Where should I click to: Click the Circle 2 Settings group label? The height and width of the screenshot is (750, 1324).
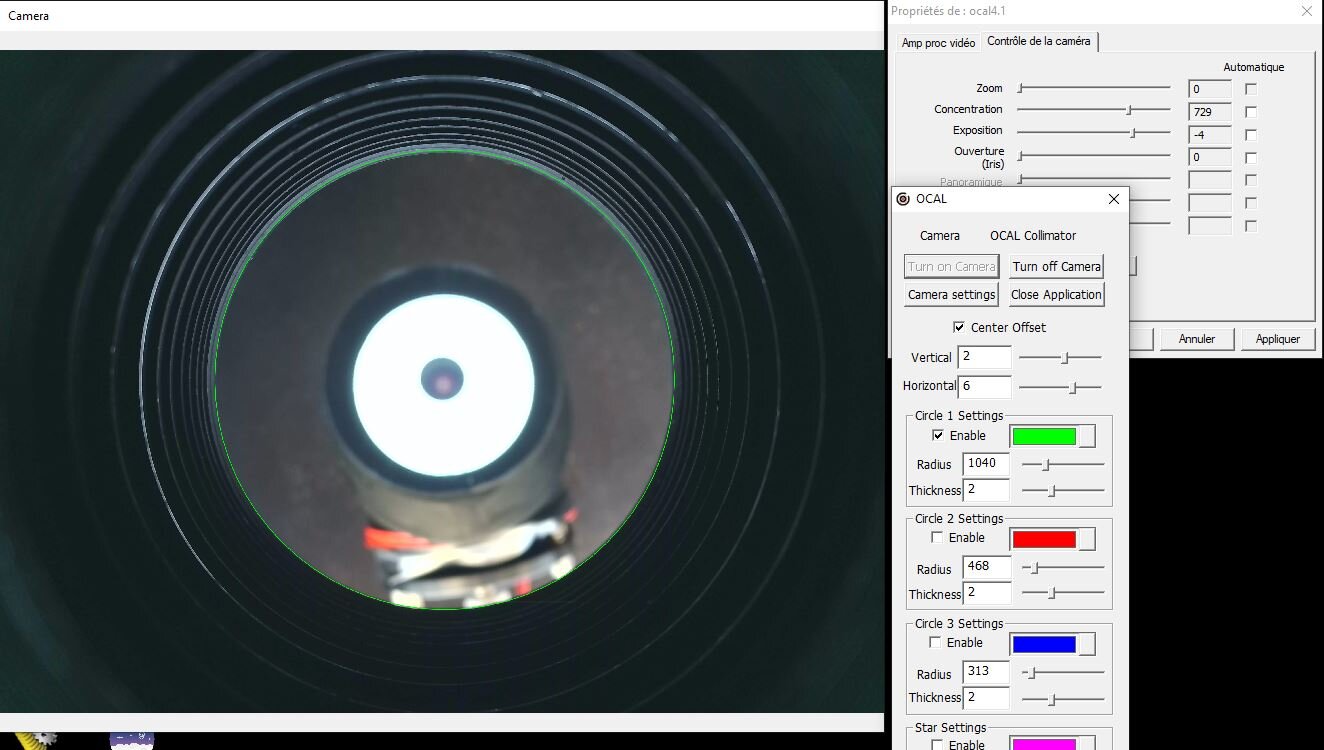(959, 519)
